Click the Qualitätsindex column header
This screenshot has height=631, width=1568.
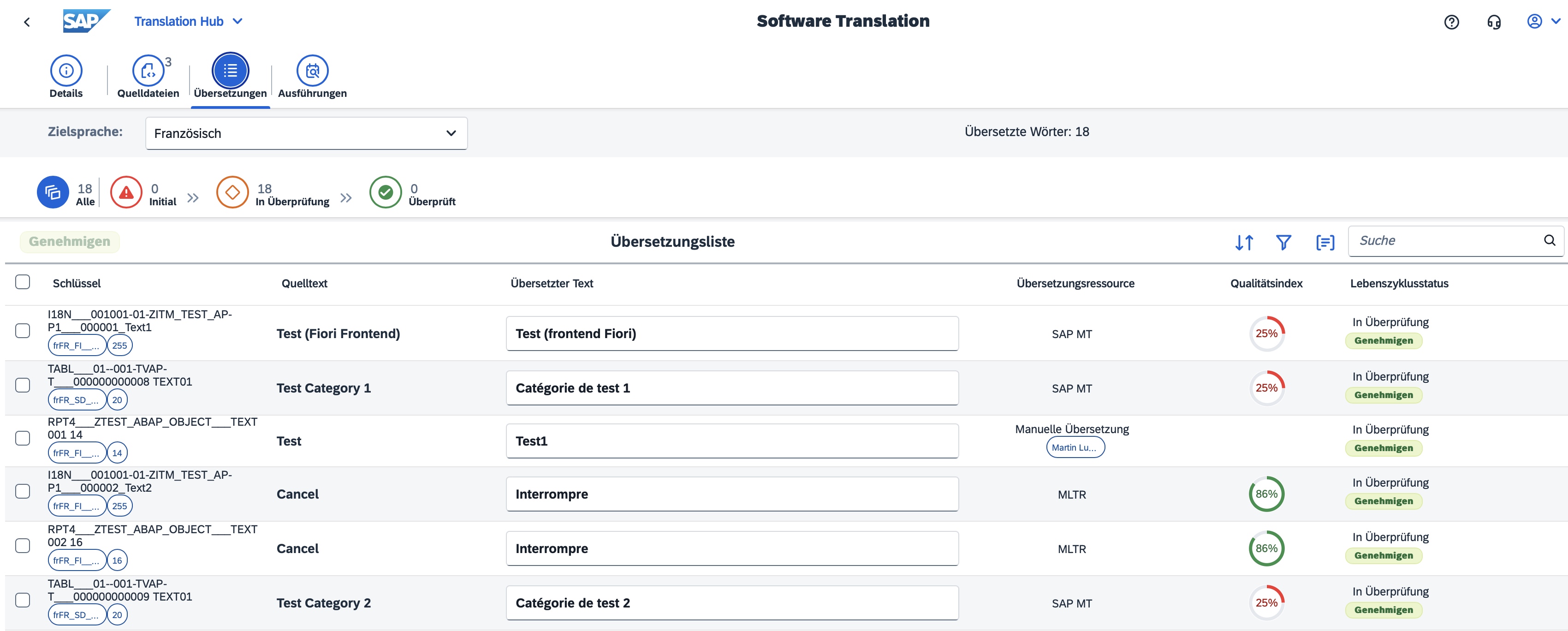pyautogui.click(x=1266, y=283)
